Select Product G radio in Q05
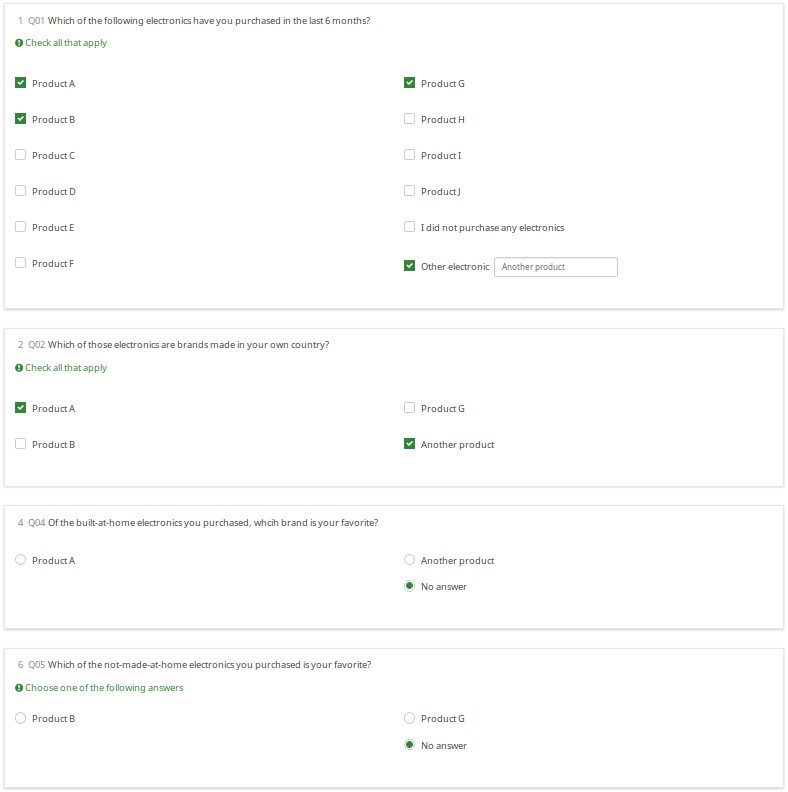788x792 pixels. point(409,718)
